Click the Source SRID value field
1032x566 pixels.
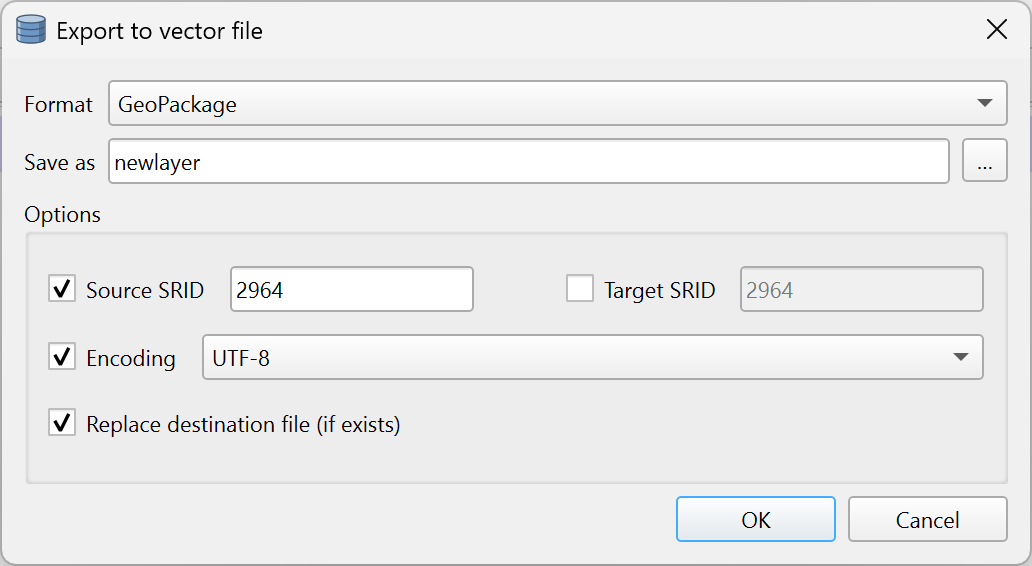[x=351, y=290]
